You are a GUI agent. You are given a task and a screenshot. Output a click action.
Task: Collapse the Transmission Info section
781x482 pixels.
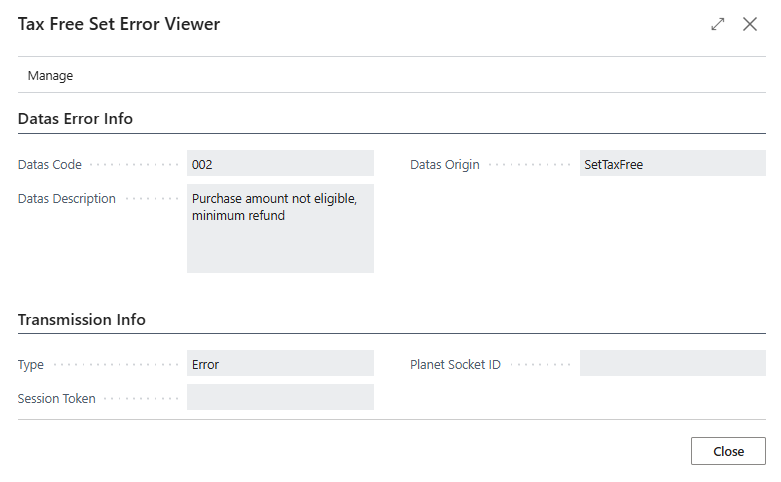click(82, 320)
